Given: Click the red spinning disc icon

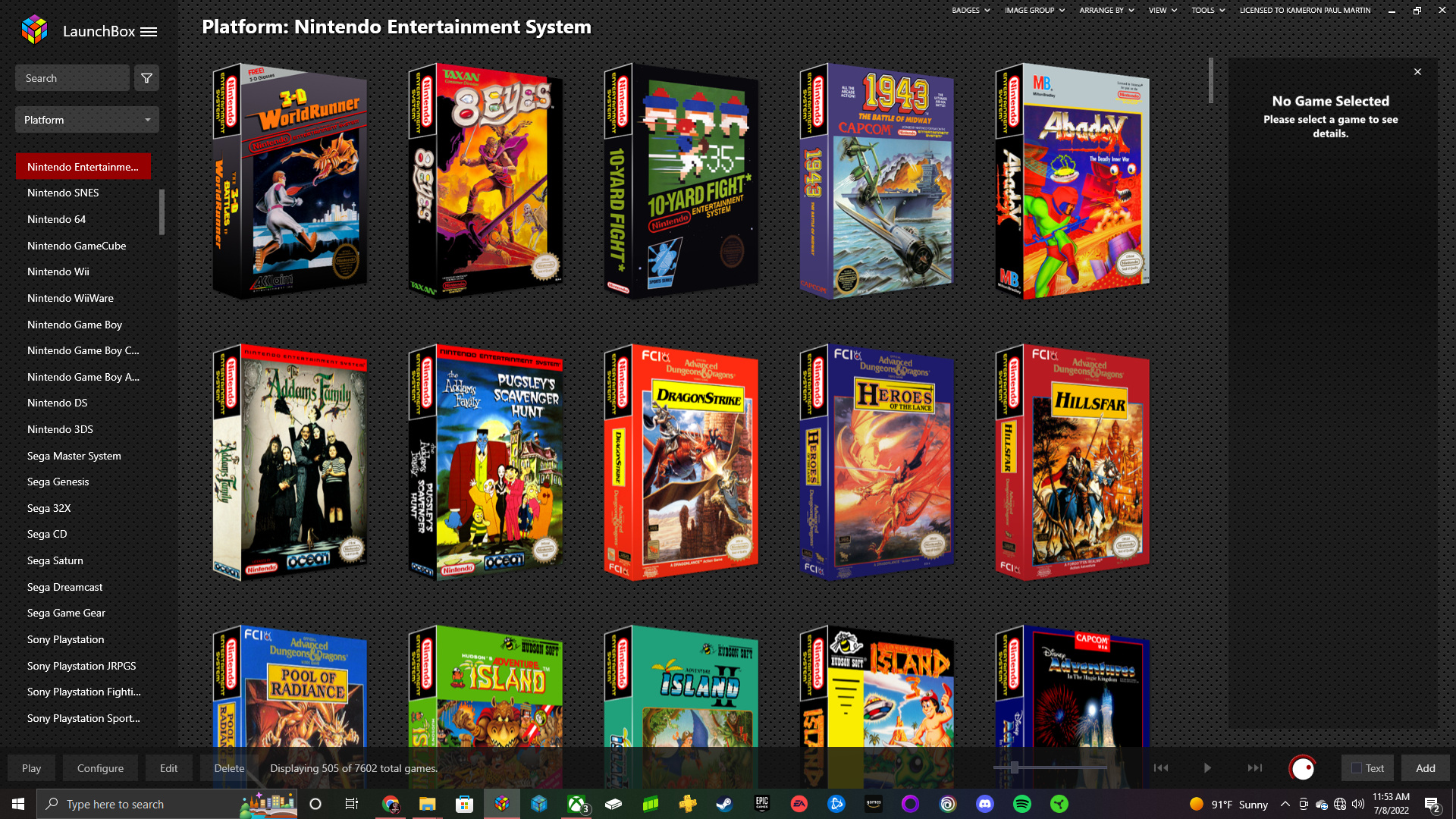Looking at the screenshot, I should tap(1302, 768).
